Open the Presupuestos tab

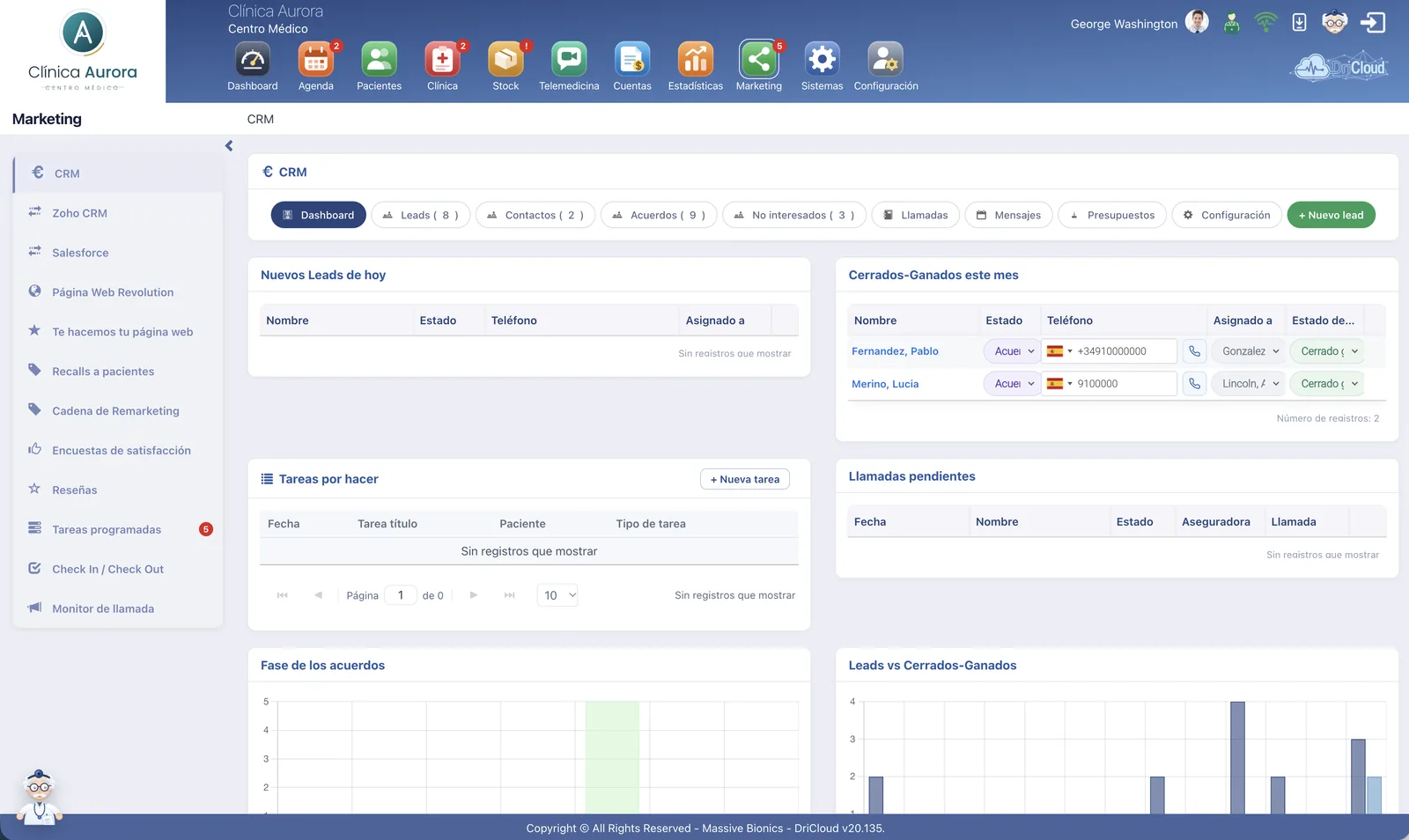click(x=1112, y=215)
